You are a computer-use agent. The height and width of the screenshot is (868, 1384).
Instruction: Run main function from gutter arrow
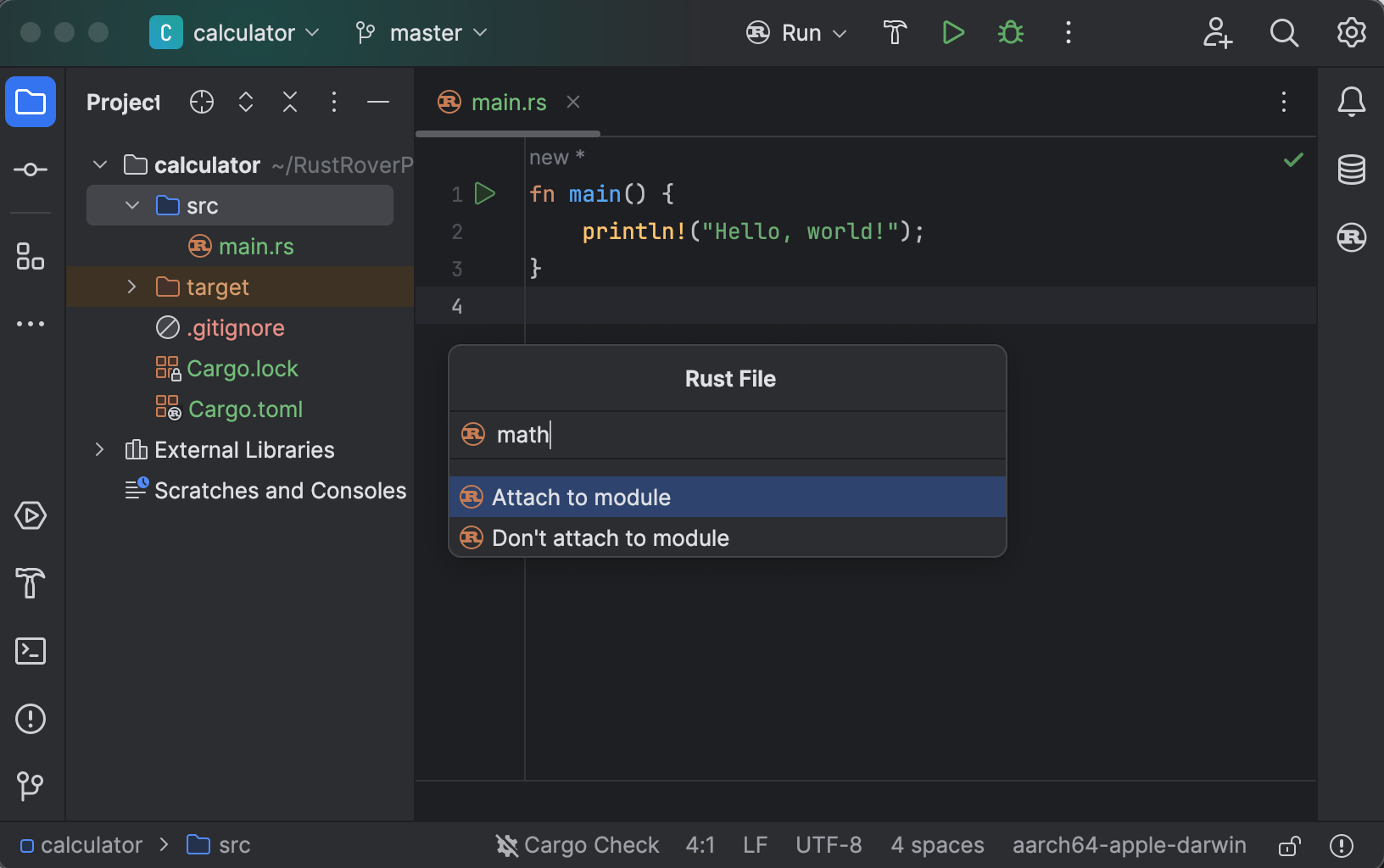pos(485,194)
